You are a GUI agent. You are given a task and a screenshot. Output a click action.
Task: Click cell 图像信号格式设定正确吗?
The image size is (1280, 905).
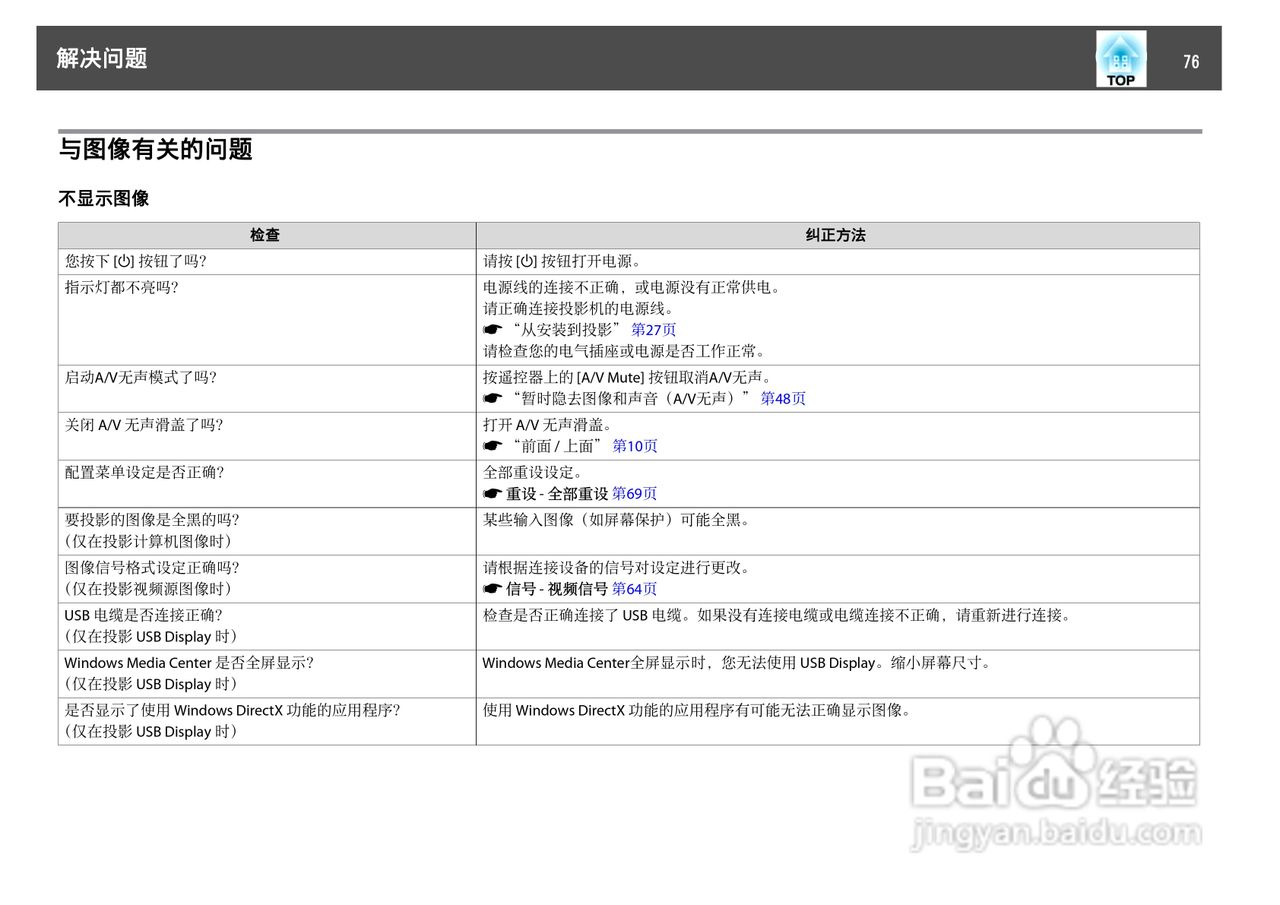coord(267,579)
